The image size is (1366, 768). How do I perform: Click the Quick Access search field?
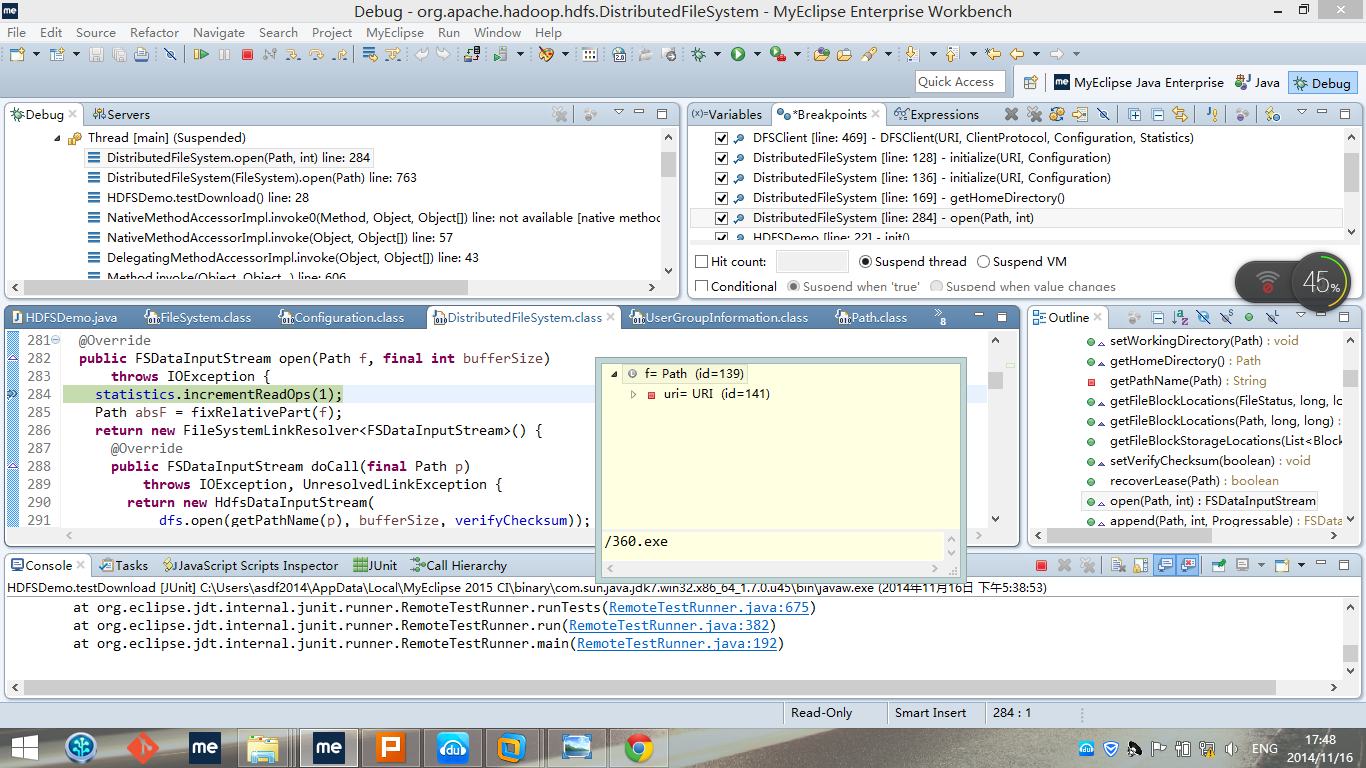pos(959,82)
